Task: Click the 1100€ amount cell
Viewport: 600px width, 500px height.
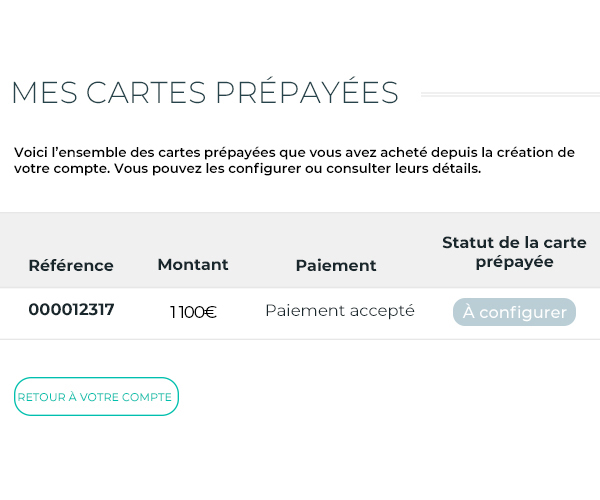Action: tap(193, 312)
